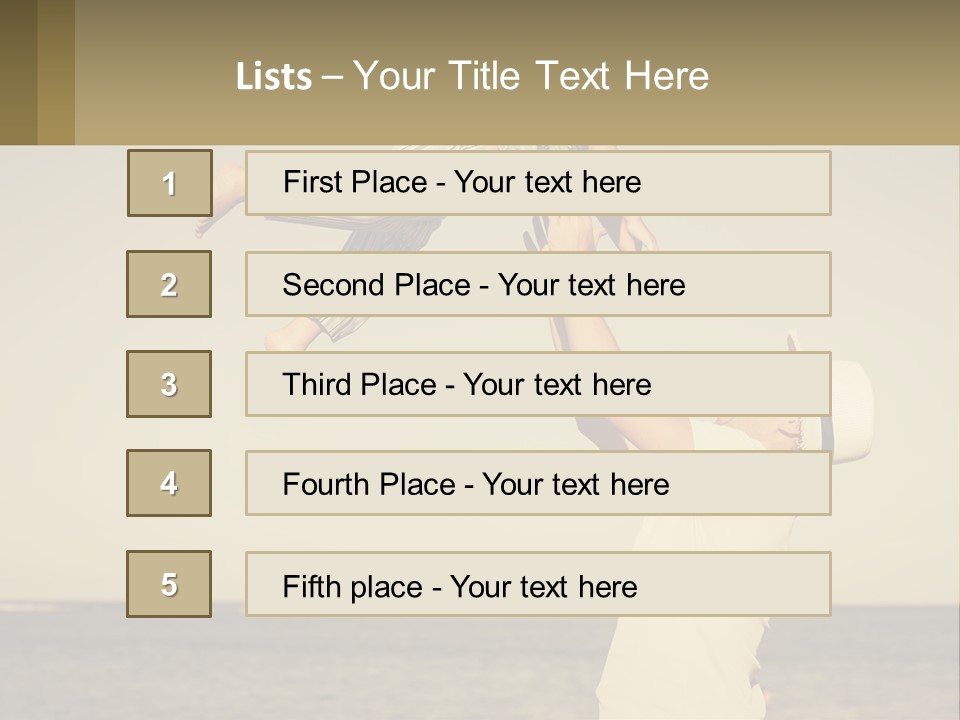Click the Fifth place text box

(x=538, y=585)
